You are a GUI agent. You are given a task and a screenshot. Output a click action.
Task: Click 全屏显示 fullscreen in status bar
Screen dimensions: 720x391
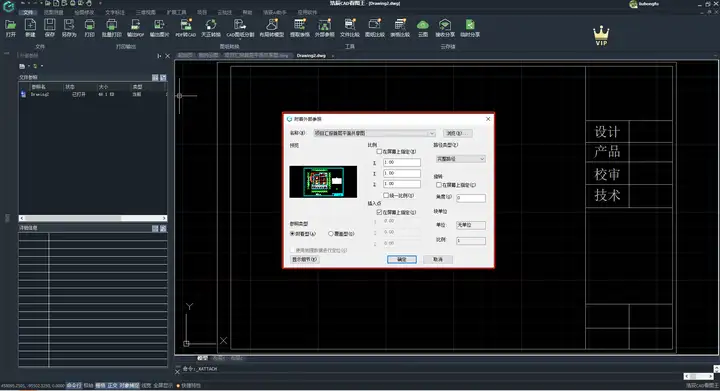(163, 386)
